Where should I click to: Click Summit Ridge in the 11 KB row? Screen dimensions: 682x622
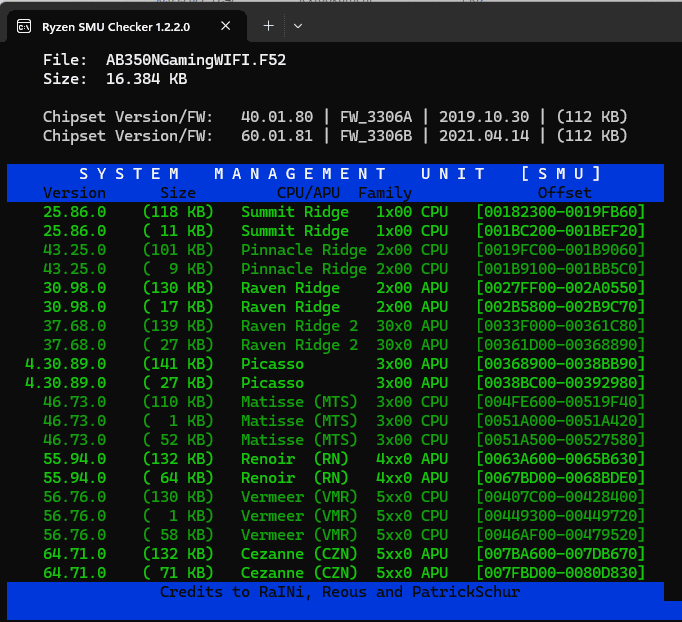295,231
